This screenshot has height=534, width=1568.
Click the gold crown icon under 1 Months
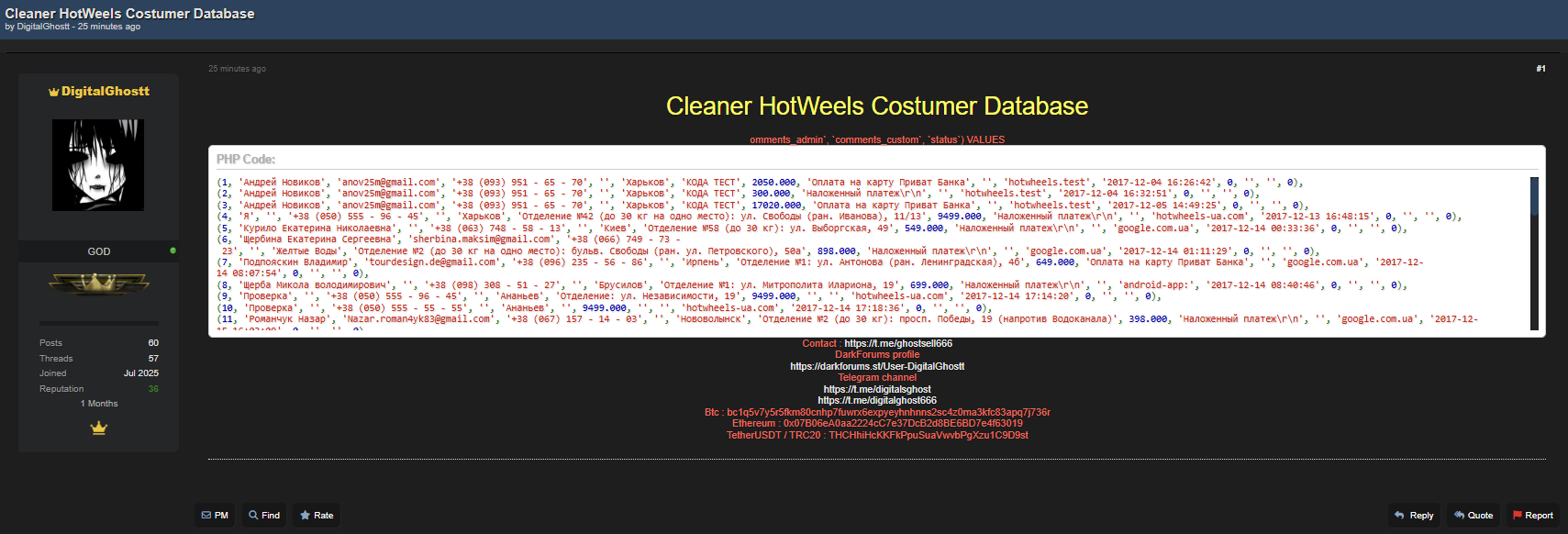pyautogui.click(x=99, y=428)
